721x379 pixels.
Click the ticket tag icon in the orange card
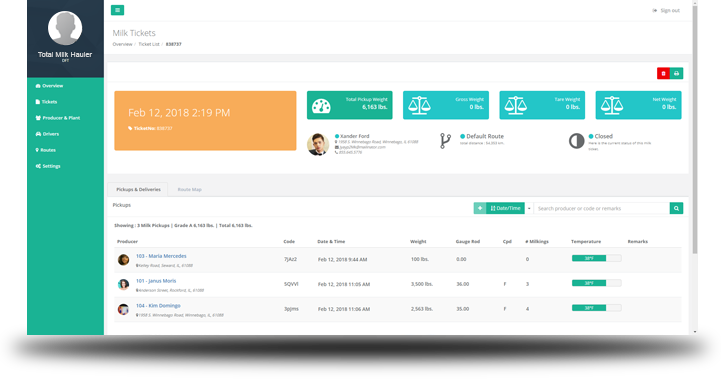[130, 128]
